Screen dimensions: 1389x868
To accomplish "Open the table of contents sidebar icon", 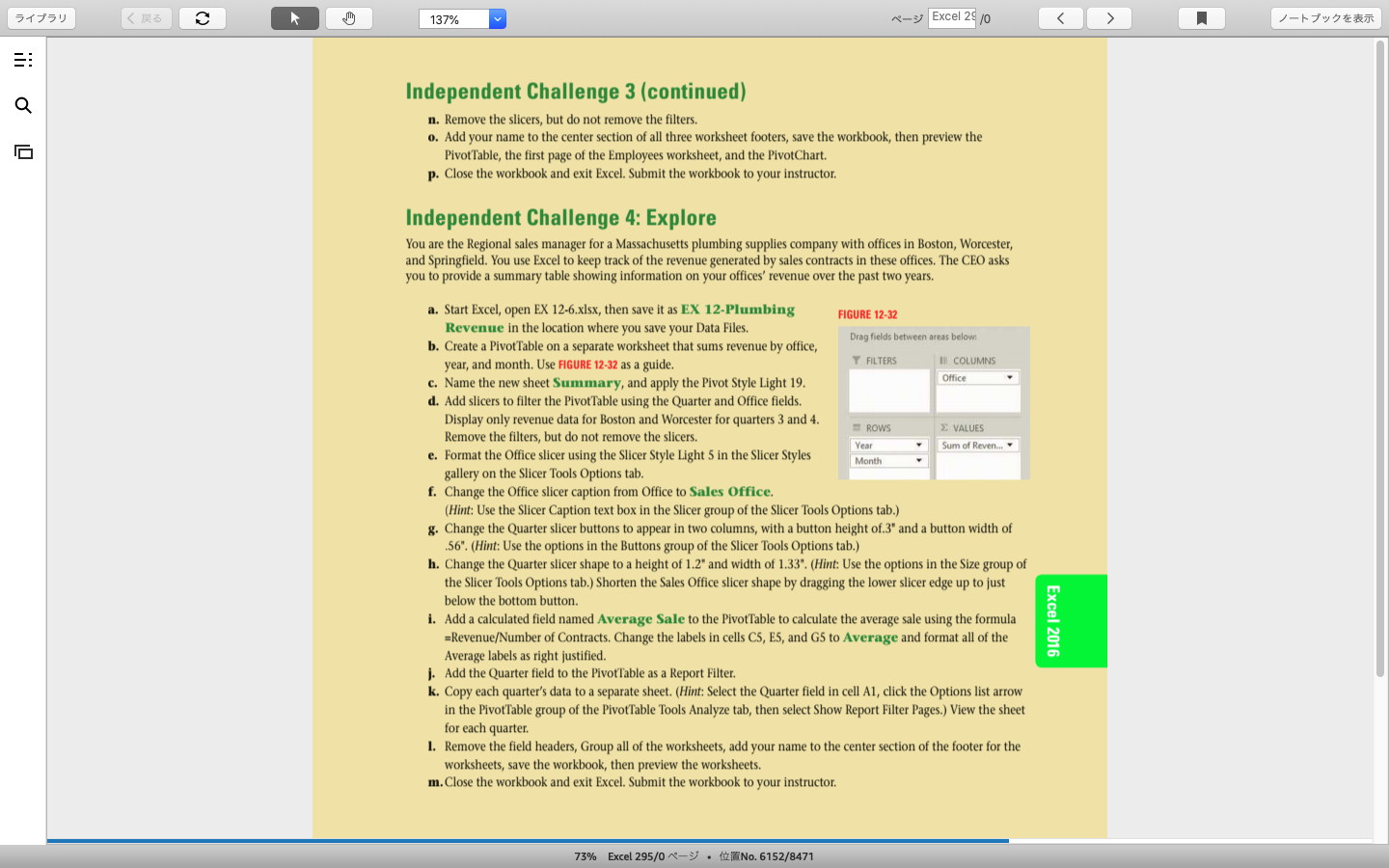I will pyautogui.click(x=23, y=60).
